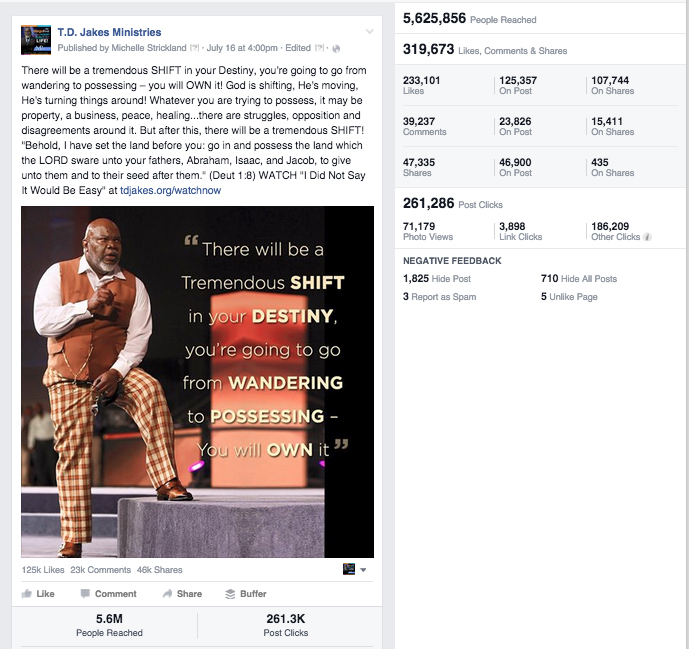Click the Like thumbs-up icon
The image size is (689, 649).
pos(27,594)
